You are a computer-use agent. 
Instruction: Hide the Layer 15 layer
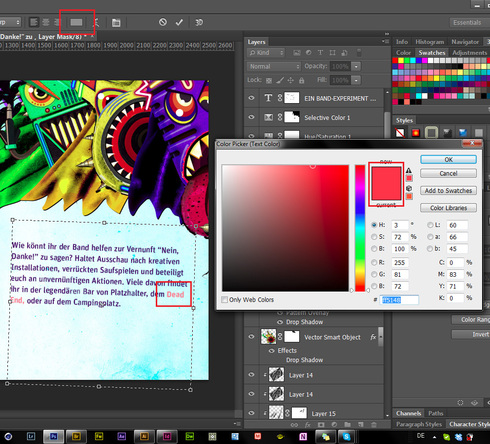[x=251, y=413]
